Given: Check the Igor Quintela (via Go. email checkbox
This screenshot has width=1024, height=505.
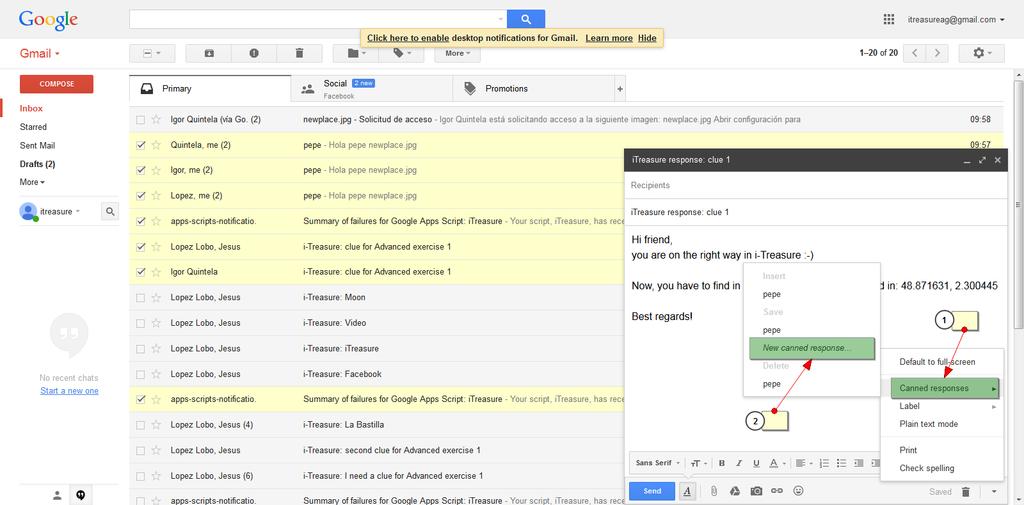Looking at the screenshot, I should (x=140, y=120).
